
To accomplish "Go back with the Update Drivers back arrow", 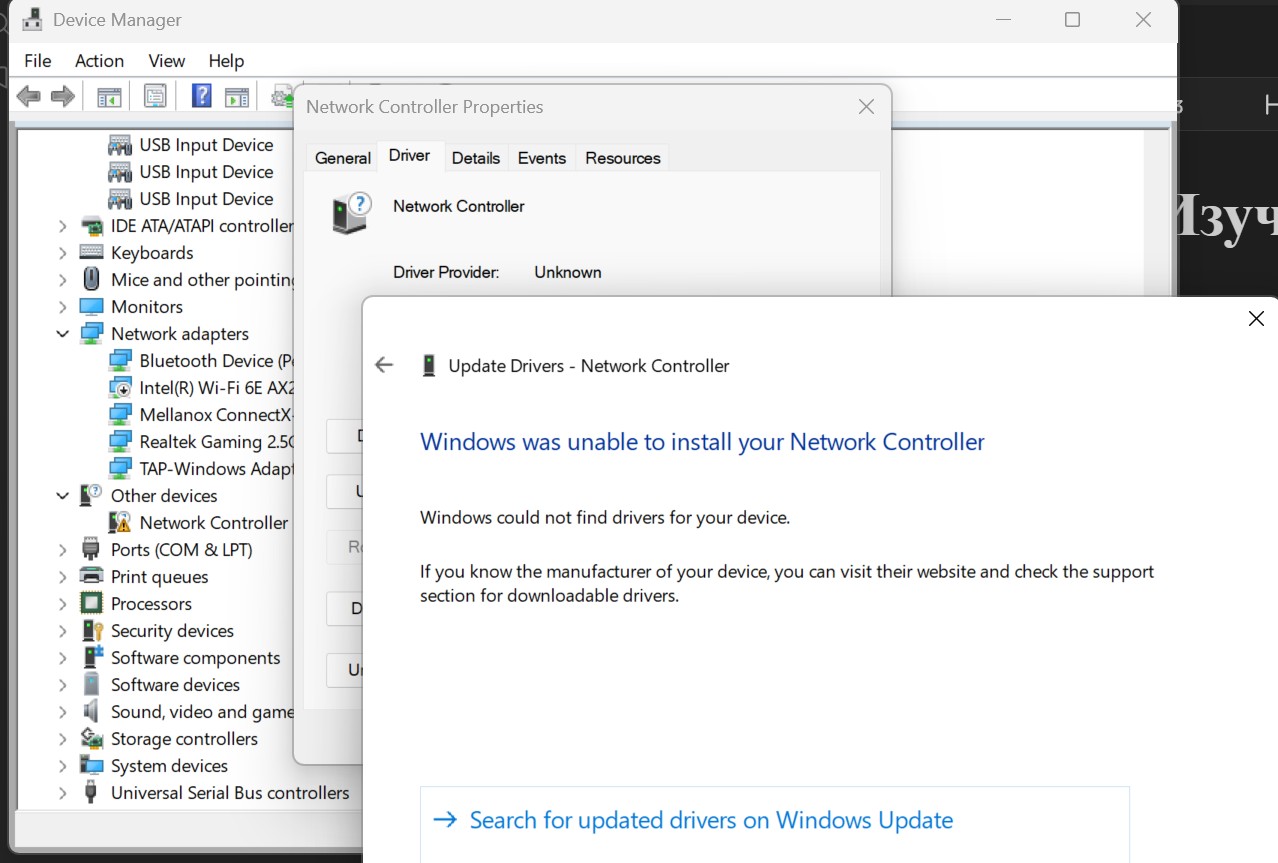I will 384,365.
